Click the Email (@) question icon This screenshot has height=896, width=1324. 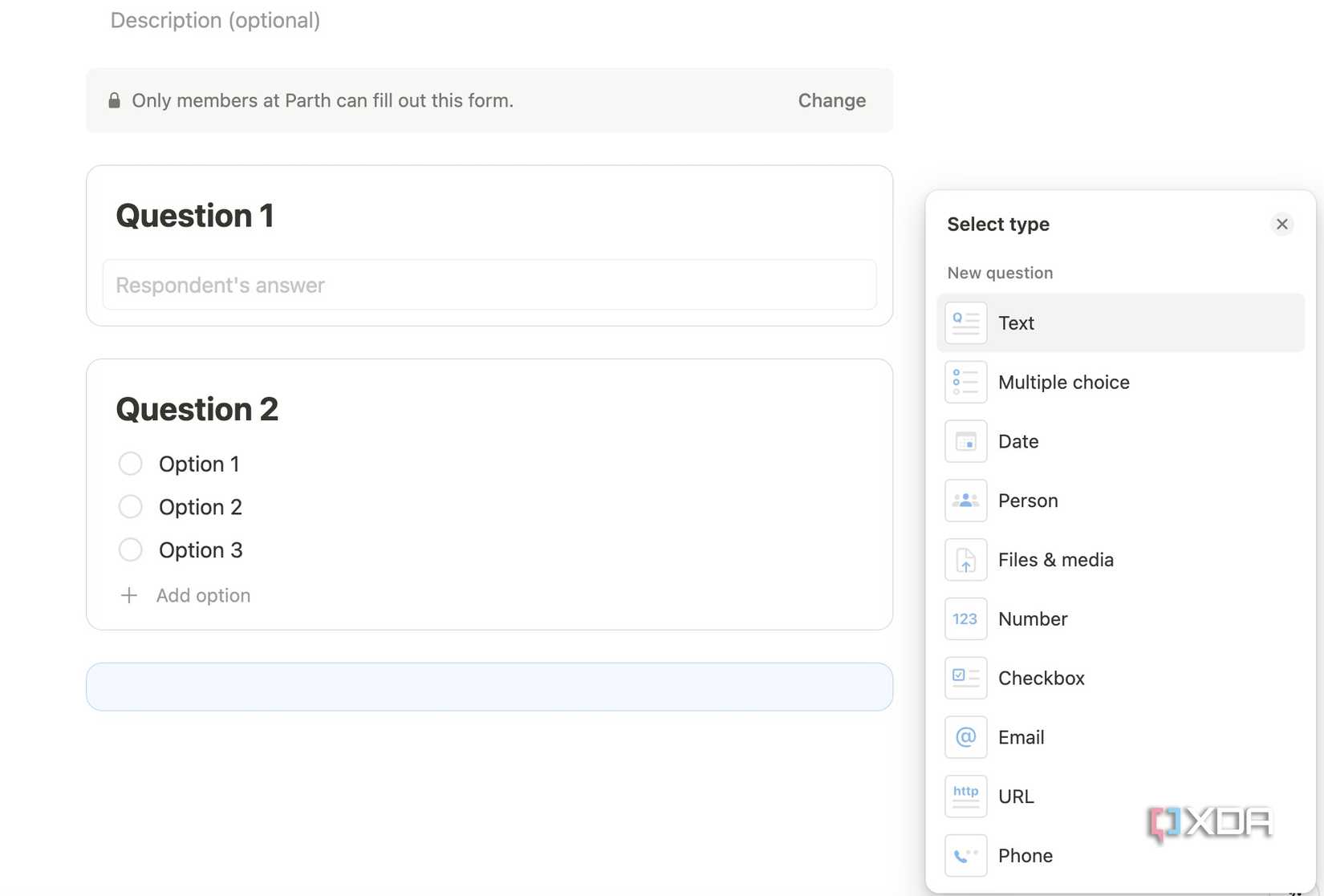click(965, 737)
